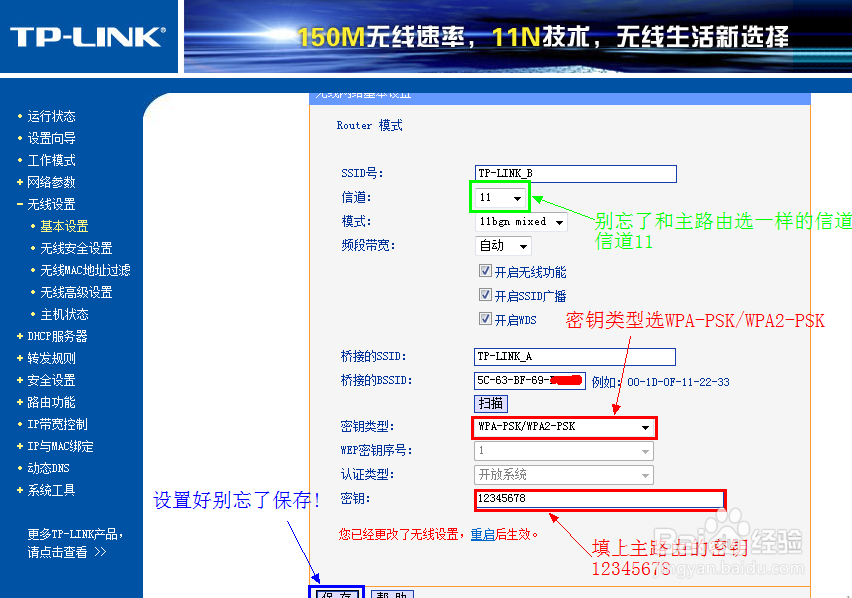Select 无线安全设置 submenu item

76,248
